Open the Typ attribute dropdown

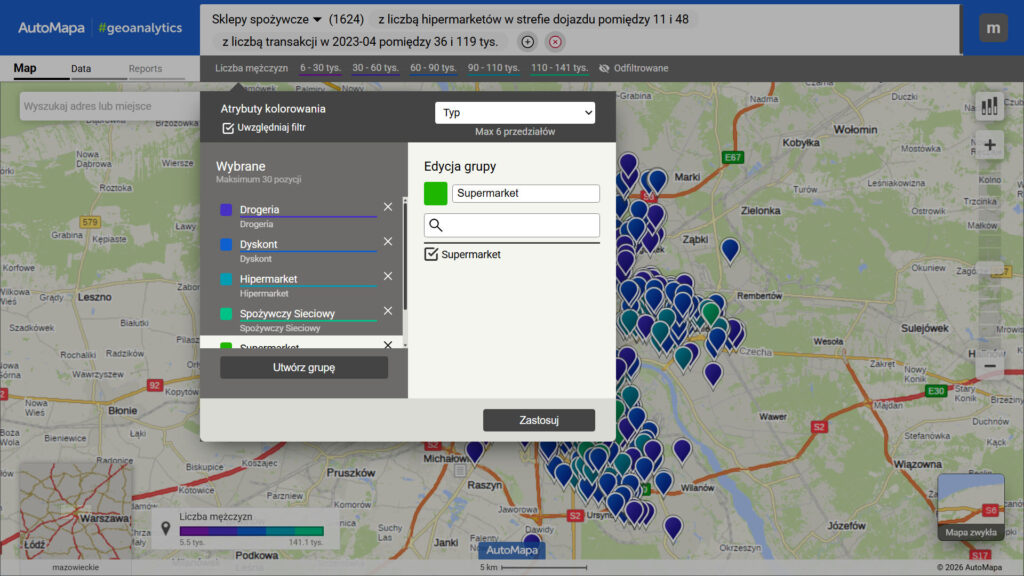click(514, 111)
